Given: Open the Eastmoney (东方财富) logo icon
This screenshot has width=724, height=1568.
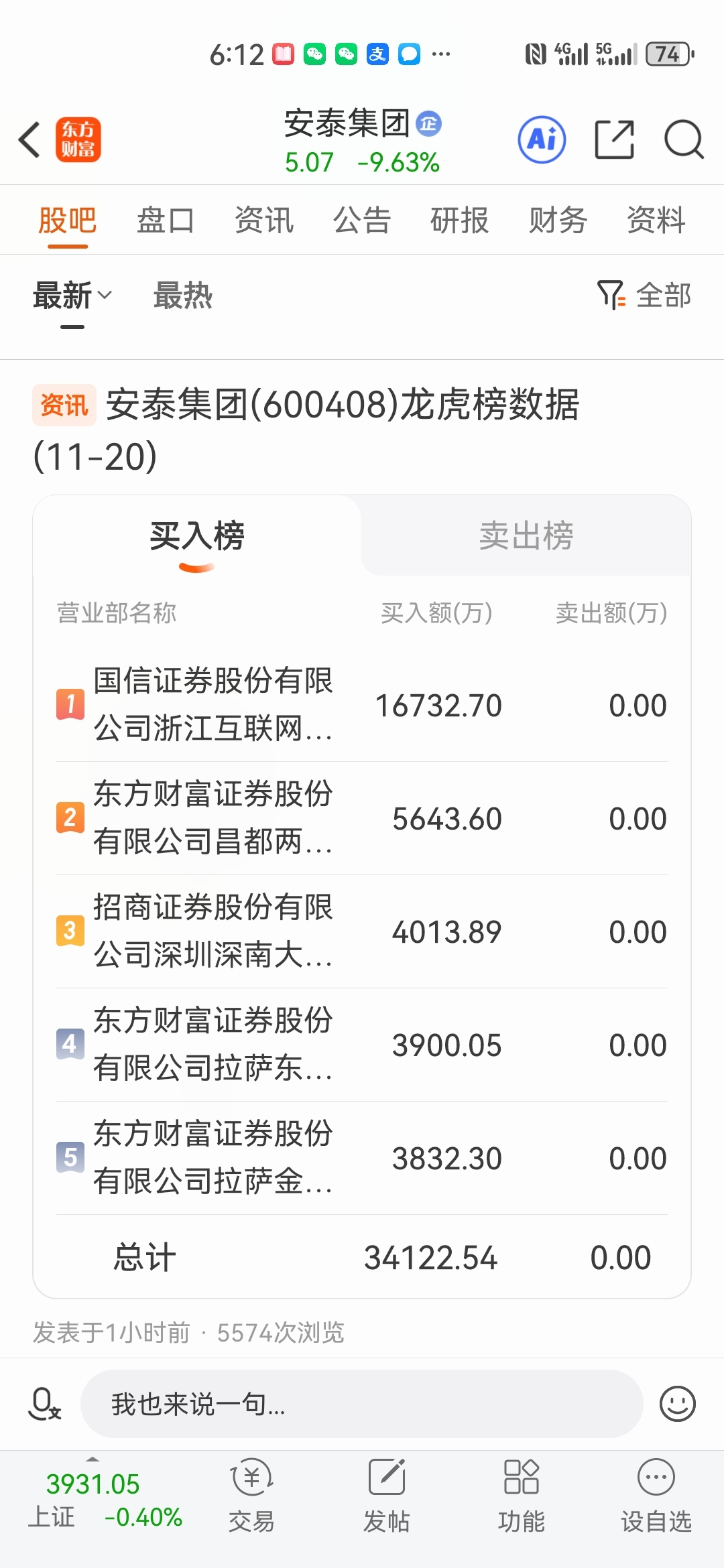Looking at the screenshot, I should tap(78, 140).
